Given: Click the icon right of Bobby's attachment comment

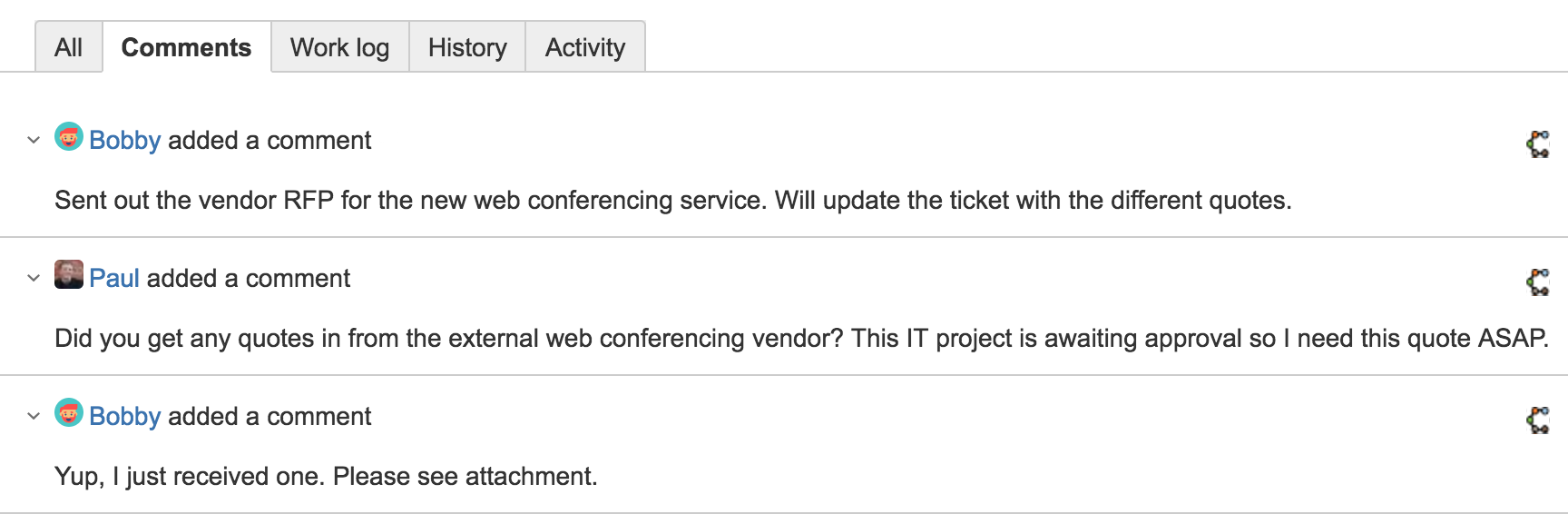Looking at the screenshot, I should tap(1538, 420).
